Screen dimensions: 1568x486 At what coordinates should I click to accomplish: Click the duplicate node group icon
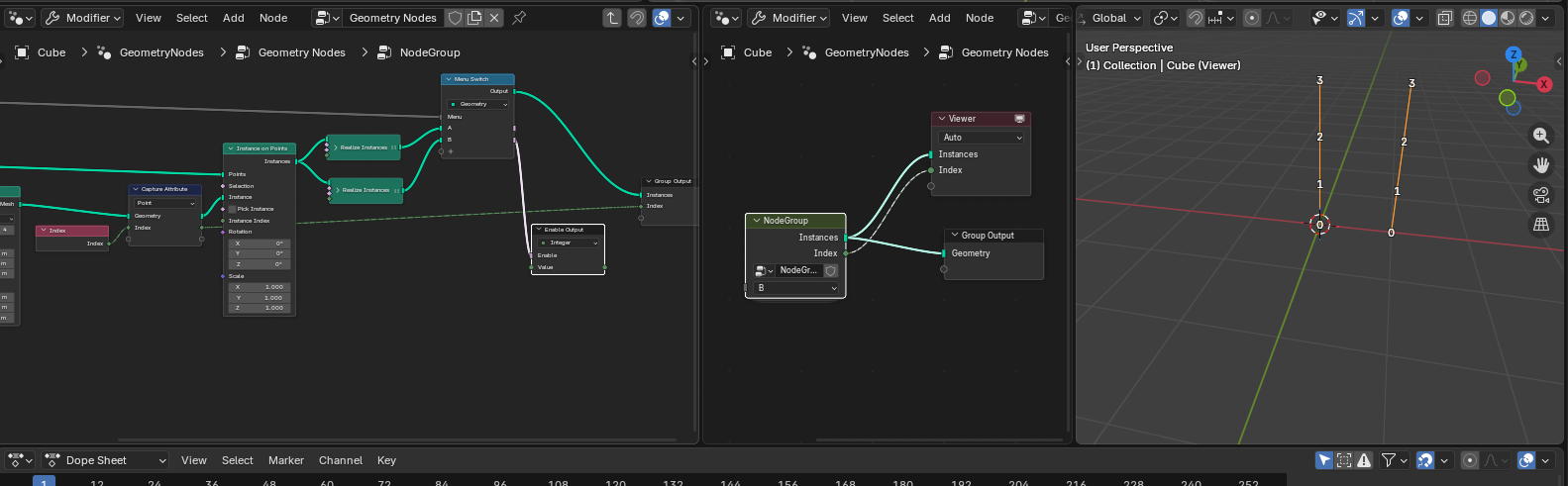(474, 18)
